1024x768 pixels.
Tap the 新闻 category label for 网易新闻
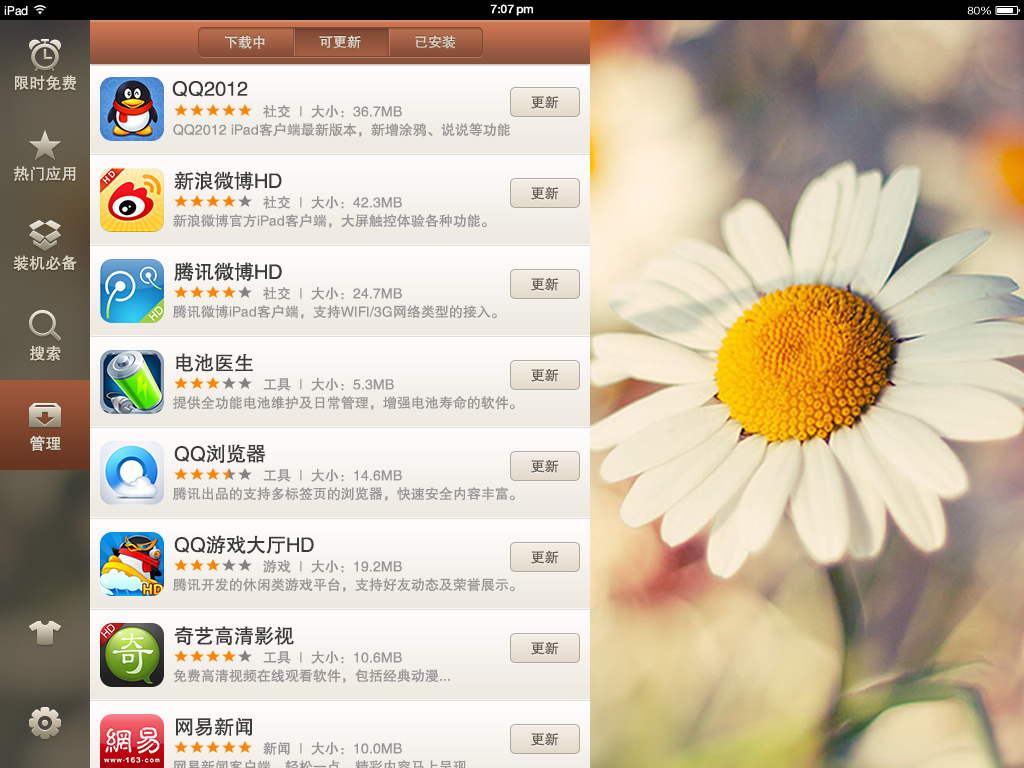pyautogui.click(x=277, y=748)
